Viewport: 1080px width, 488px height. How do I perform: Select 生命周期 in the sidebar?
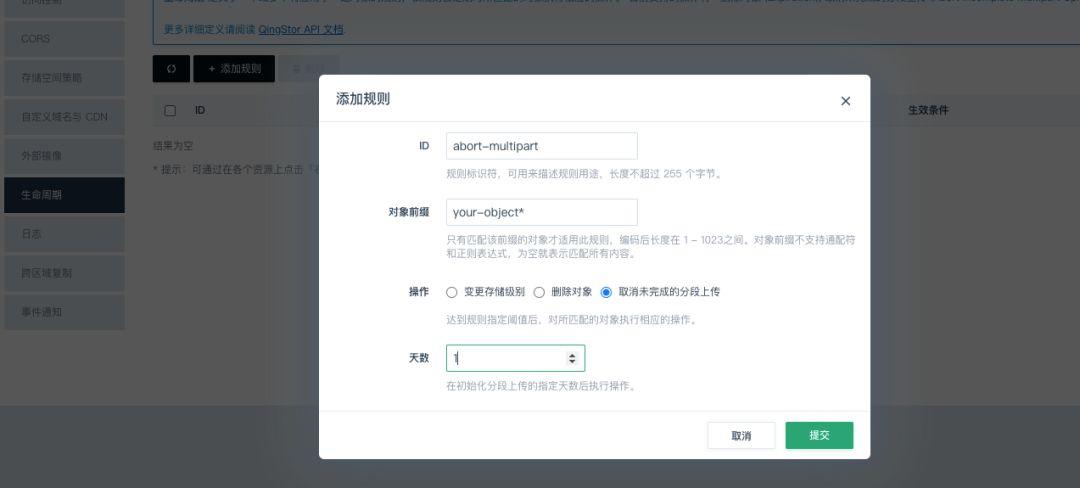(x=65, y=195)
